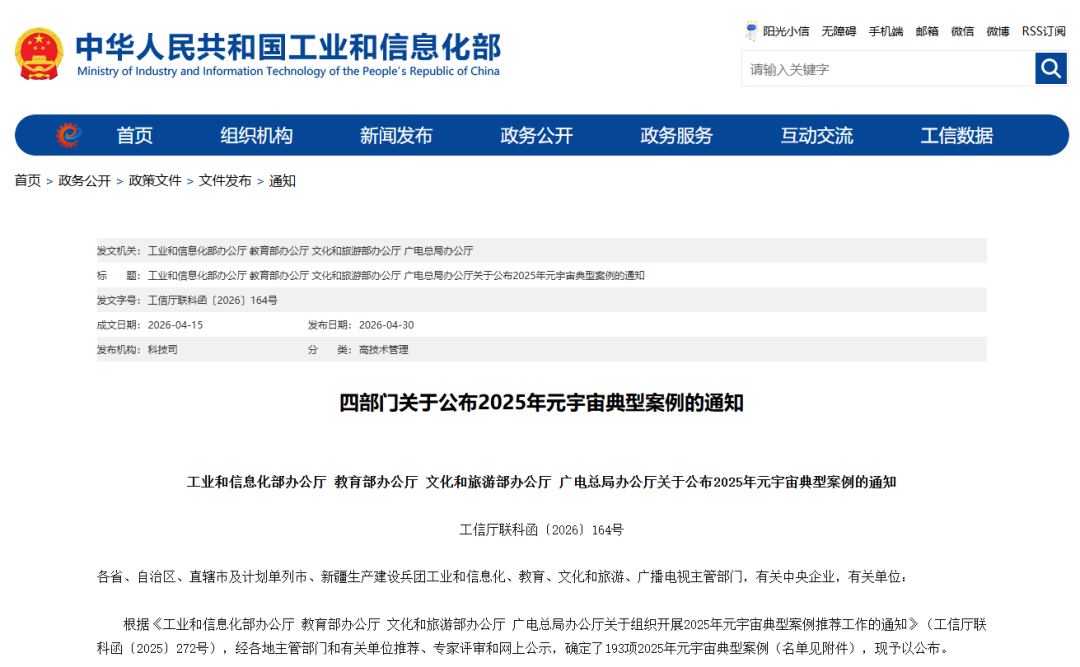Click the 标题 row in metadata table
The width and height of the screenshot is (1080, 667).
(541, 276)
